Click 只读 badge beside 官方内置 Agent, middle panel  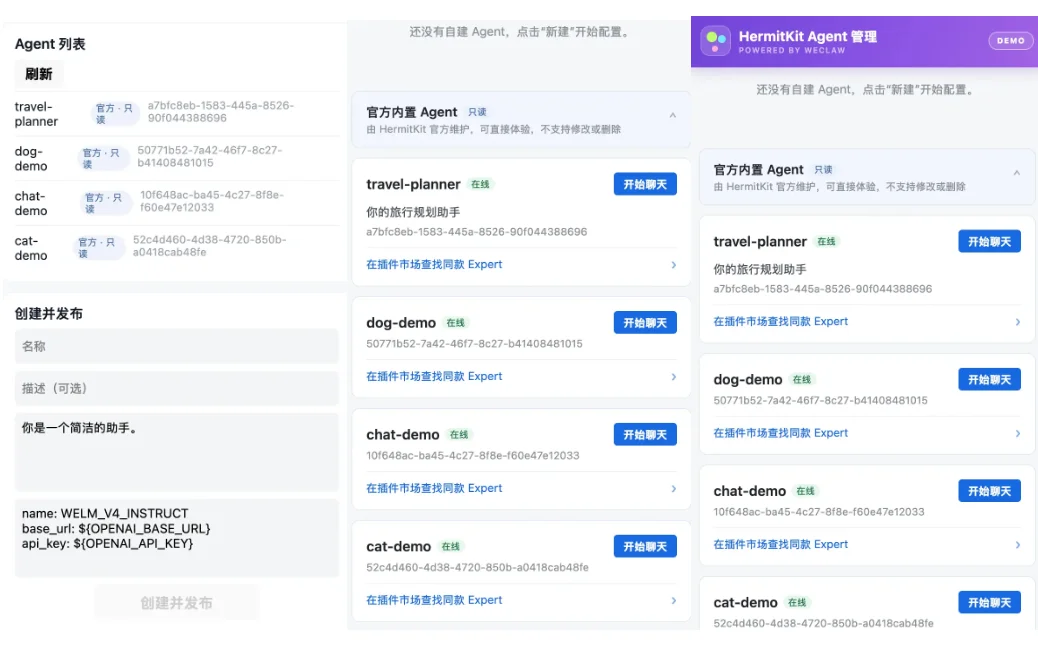coord(477,112)
